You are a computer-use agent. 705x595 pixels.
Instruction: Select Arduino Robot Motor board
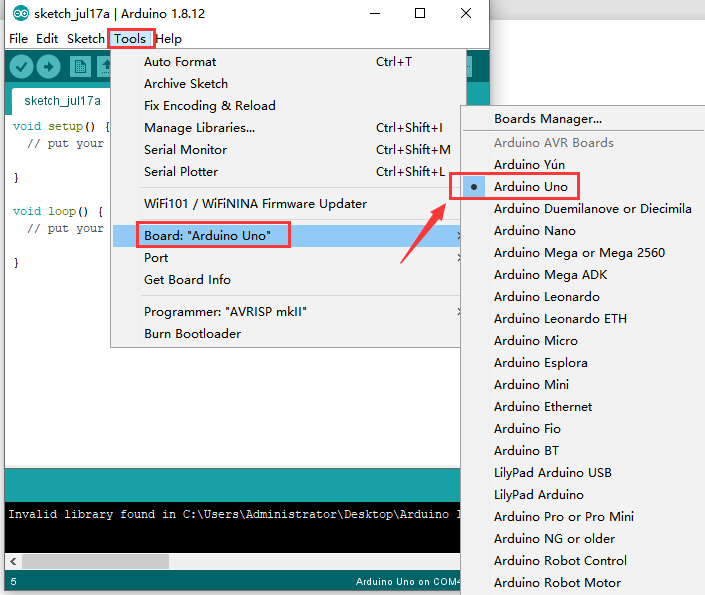pos(584,583)
